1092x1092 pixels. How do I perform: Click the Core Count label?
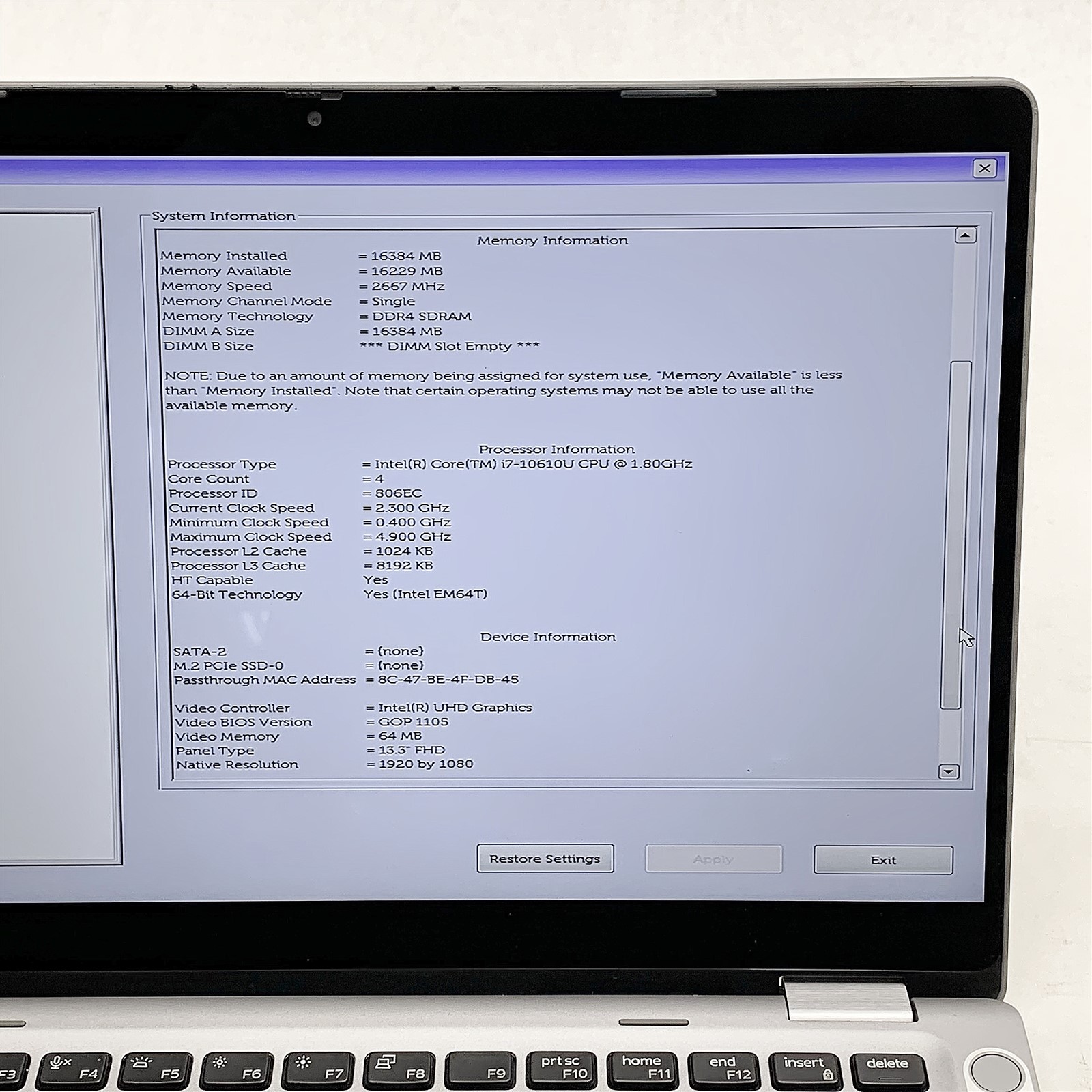[209, 479]
